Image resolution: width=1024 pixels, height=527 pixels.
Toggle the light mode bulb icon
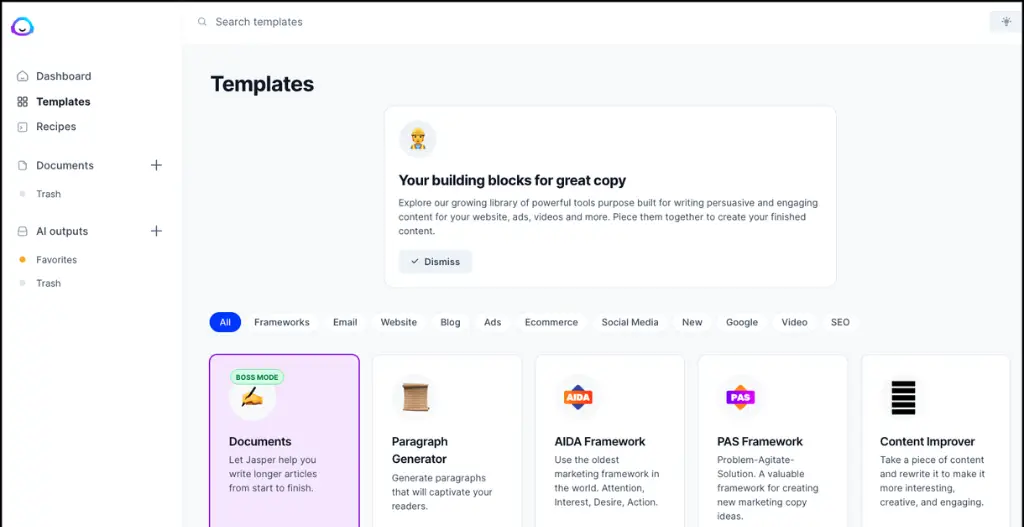coord(1004,22)
